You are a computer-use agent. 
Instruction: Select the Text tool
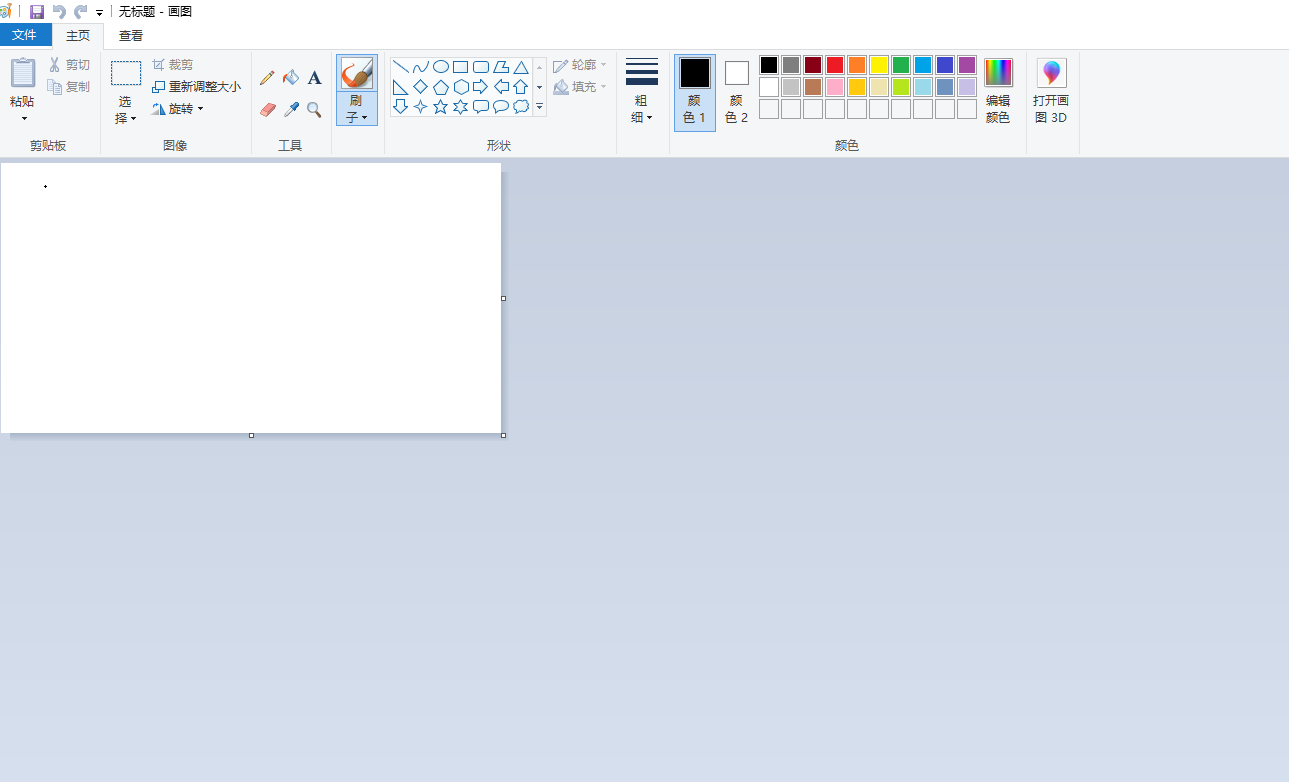[314, 78]
